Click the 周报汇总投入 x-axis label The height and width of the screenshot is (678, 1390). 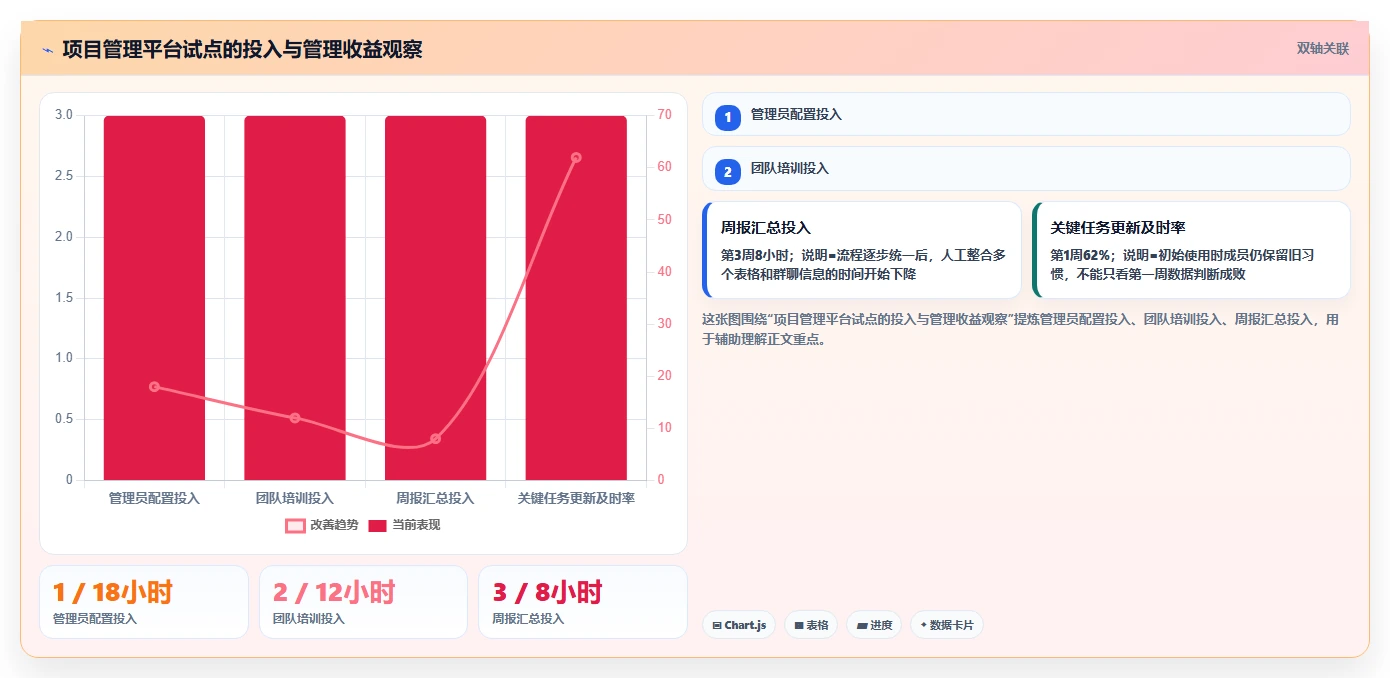coord(435,498)
